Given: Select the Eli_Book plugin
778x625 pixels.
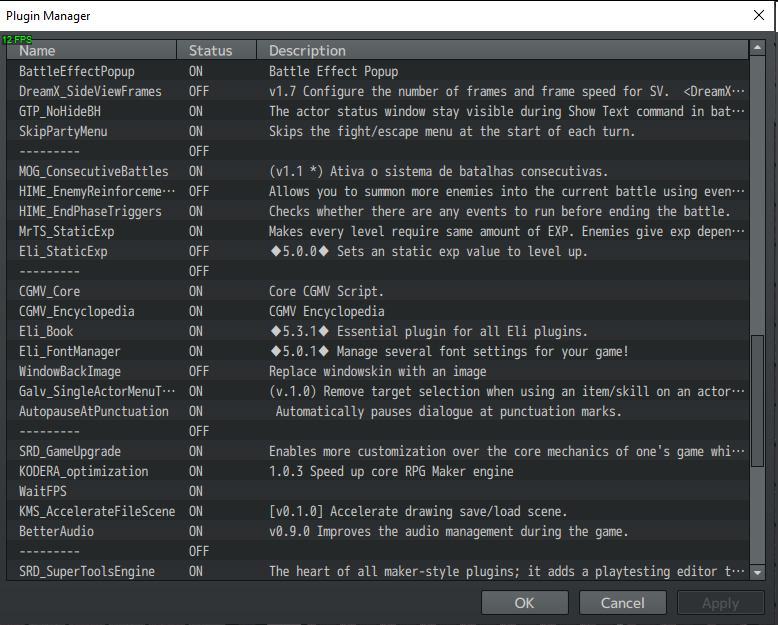Looking at the screenshot, I should click(x=378, y=331).
